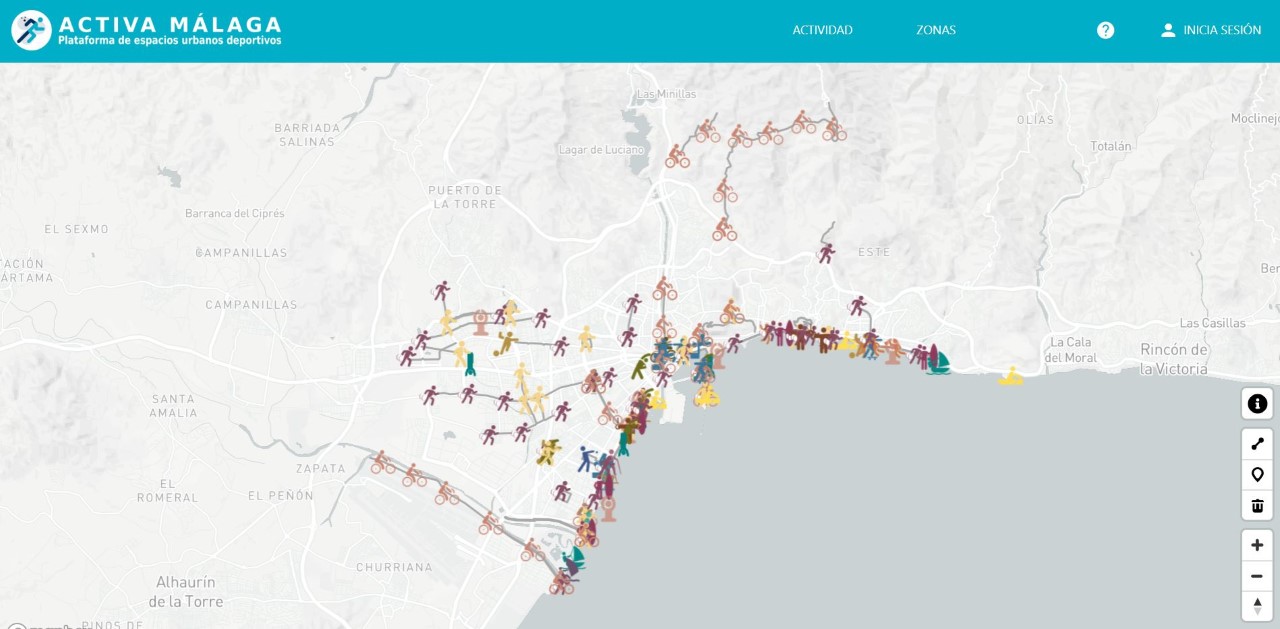Select the draw route line tool
The image size is (1280, 629).
[1257, 444]
